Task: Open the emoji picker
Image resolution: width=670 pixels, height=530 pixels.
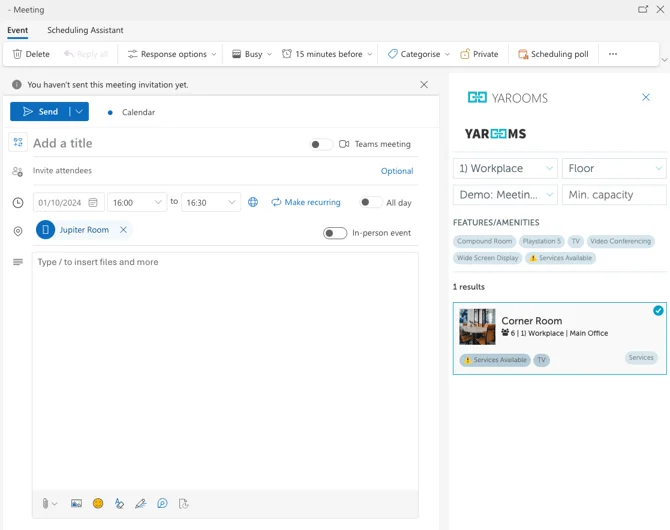Action: pyautogui.click(x=98, y=504)
